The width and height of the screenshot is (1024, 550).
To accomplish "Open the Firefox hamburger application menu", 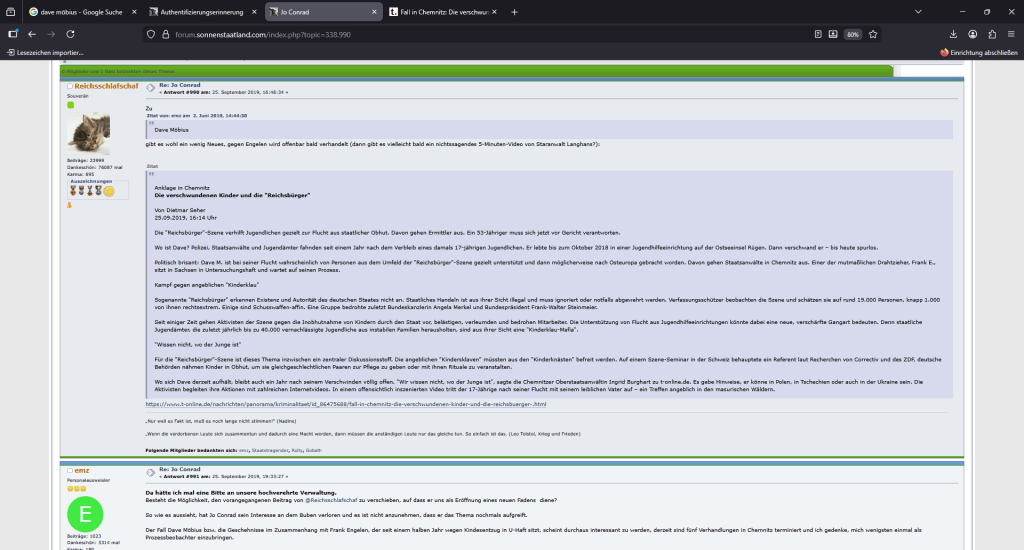I will (x=1012, y=33).
